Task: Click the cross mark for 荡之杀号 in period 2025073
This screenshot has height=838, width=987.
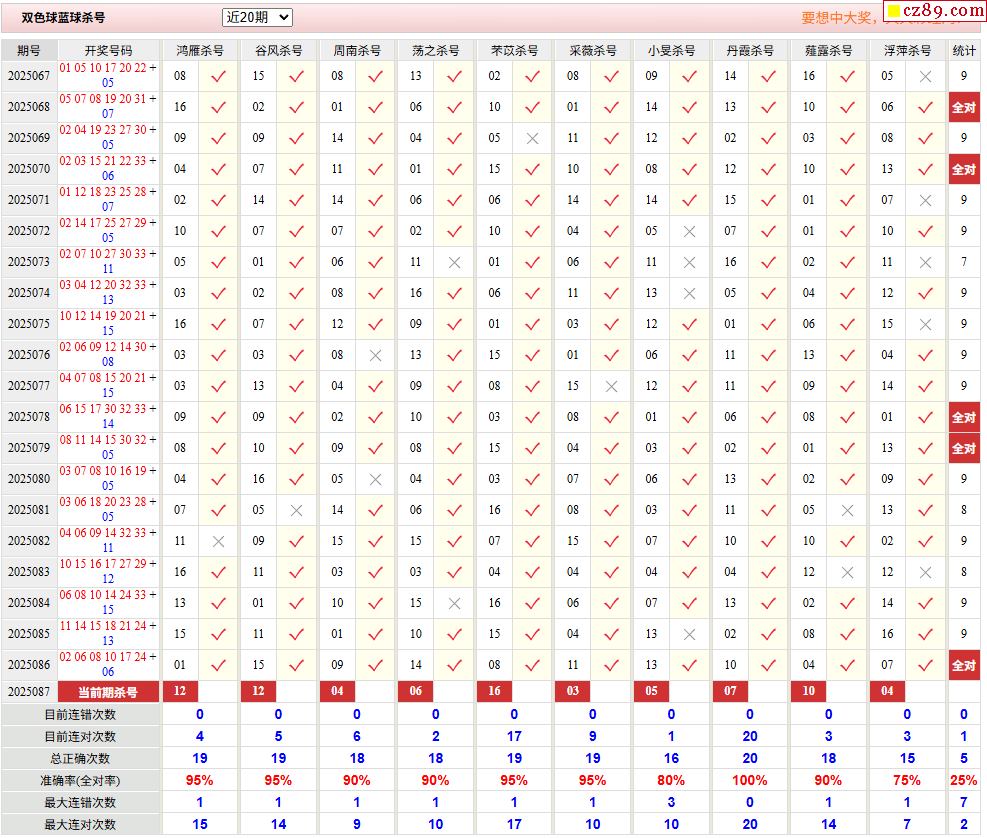Action: [x=454, y=263]
